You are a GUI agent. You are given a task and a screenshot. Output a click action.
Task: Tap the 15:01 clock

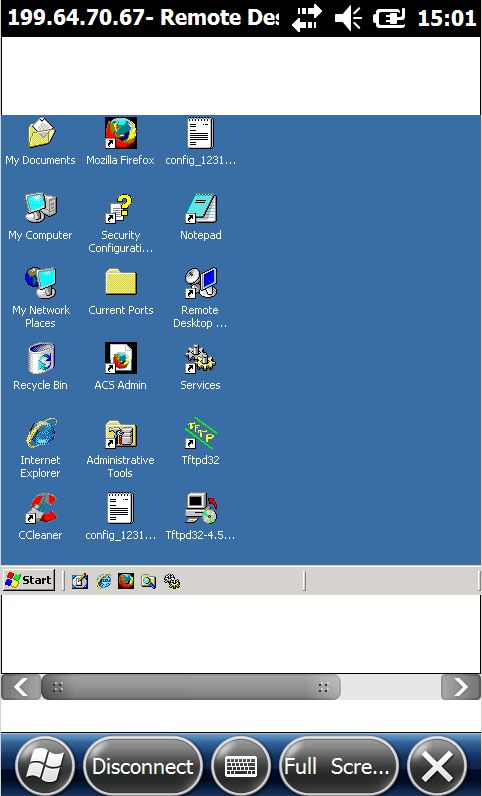pos(446,19)
